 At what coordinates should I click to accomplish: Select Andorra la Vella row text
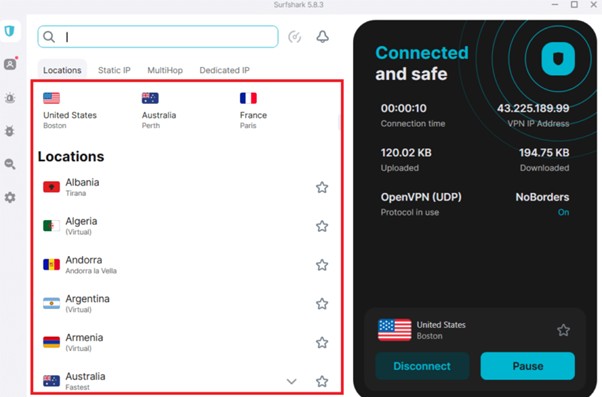91,265
